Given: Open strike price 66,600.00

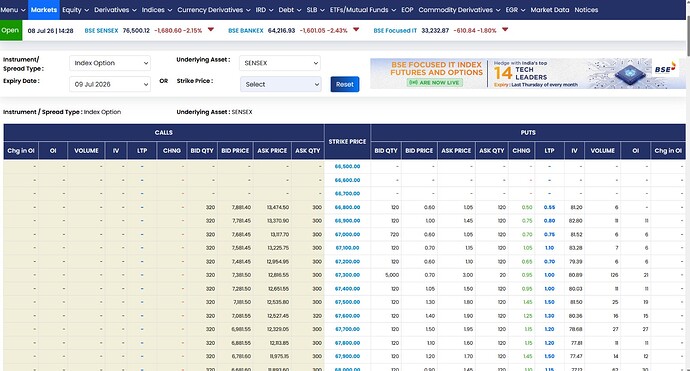Looking at the screenshot, I should click(x=347, y=180).
